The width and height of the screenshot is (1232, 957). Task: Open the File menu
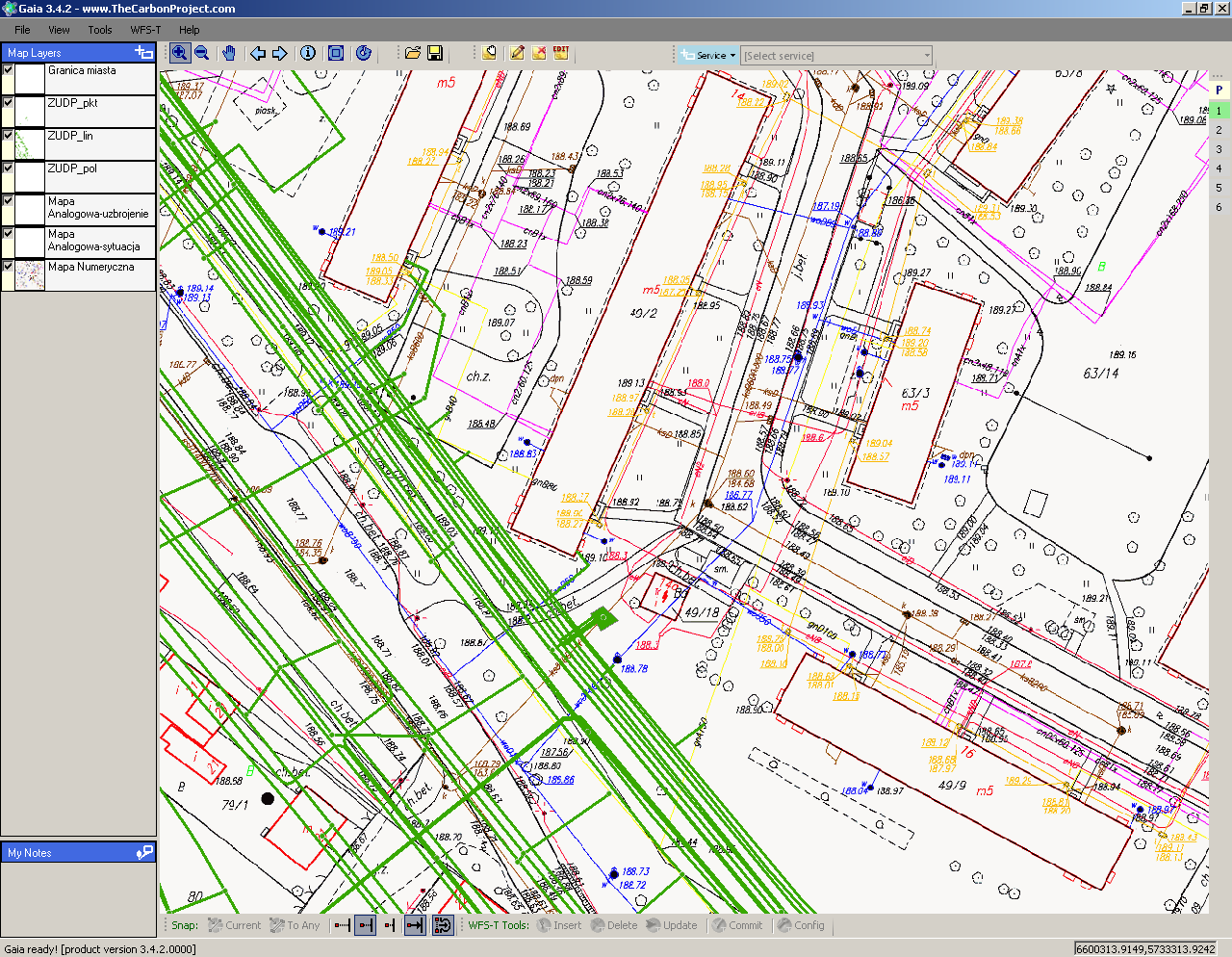click(22, 30)
